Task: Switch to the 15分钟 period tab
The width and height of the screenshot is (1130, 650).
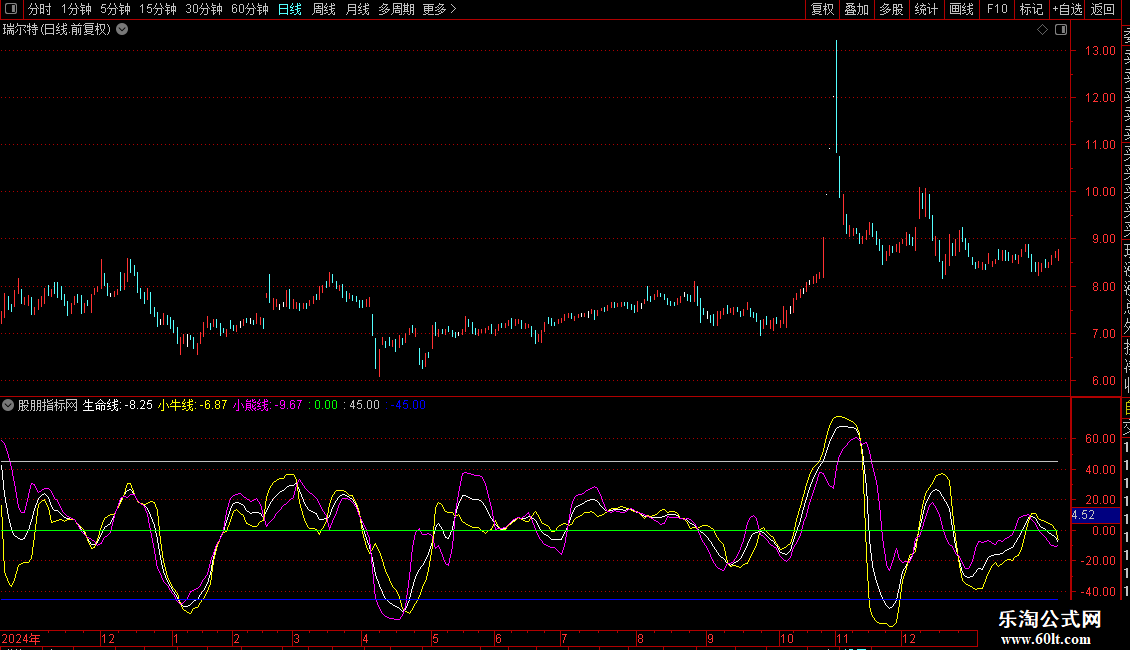Action: [x=158, y=9]
